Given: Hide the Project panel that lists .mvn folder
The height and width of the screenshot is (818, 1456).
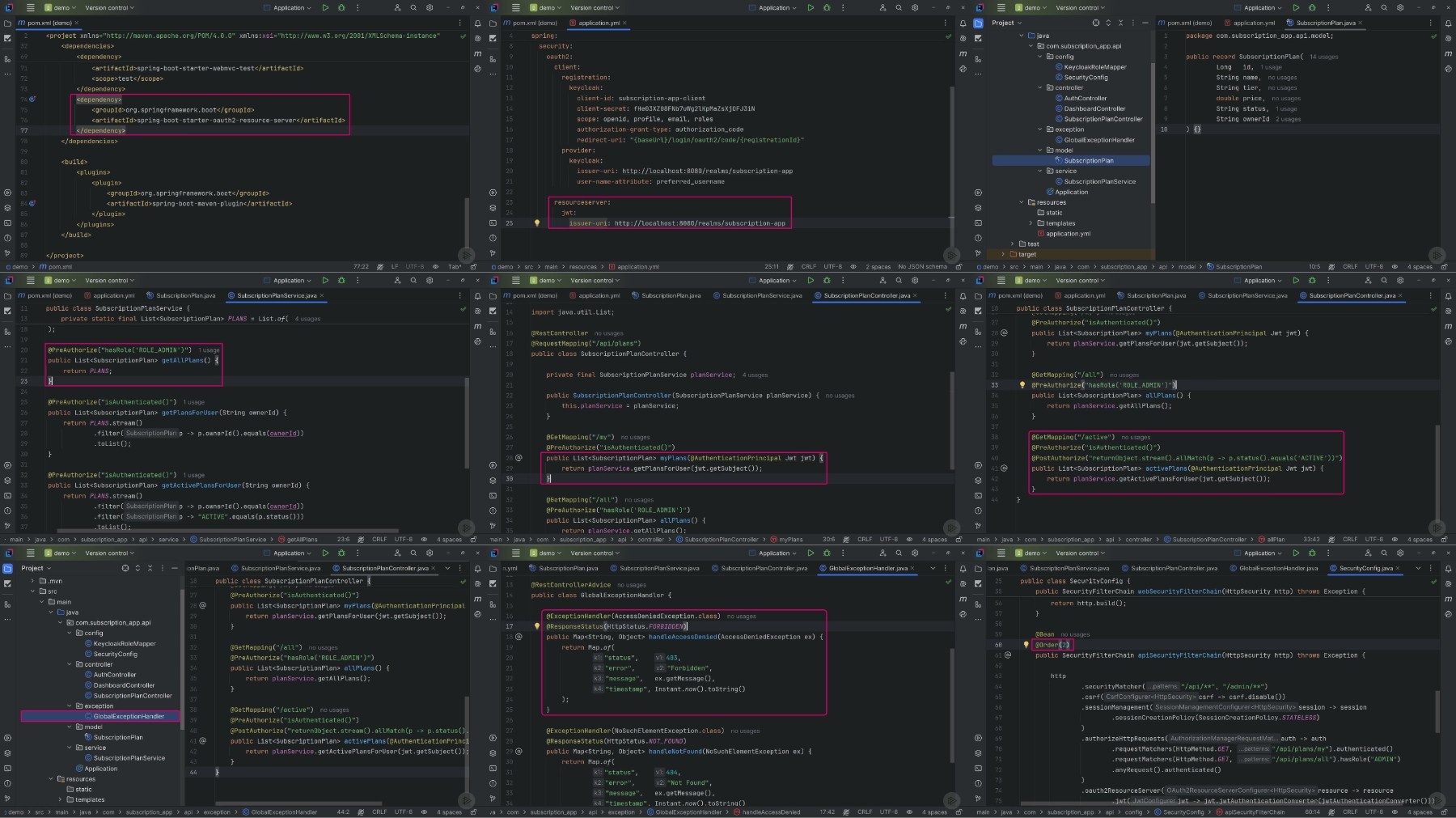Looking at the screenshot, I should click(175, 568).
